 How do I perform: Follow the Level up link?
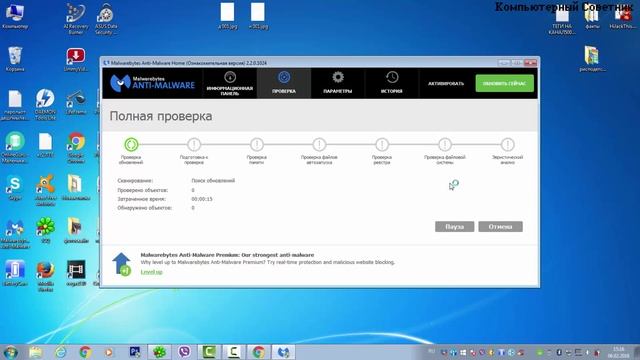tap(151, 272)
